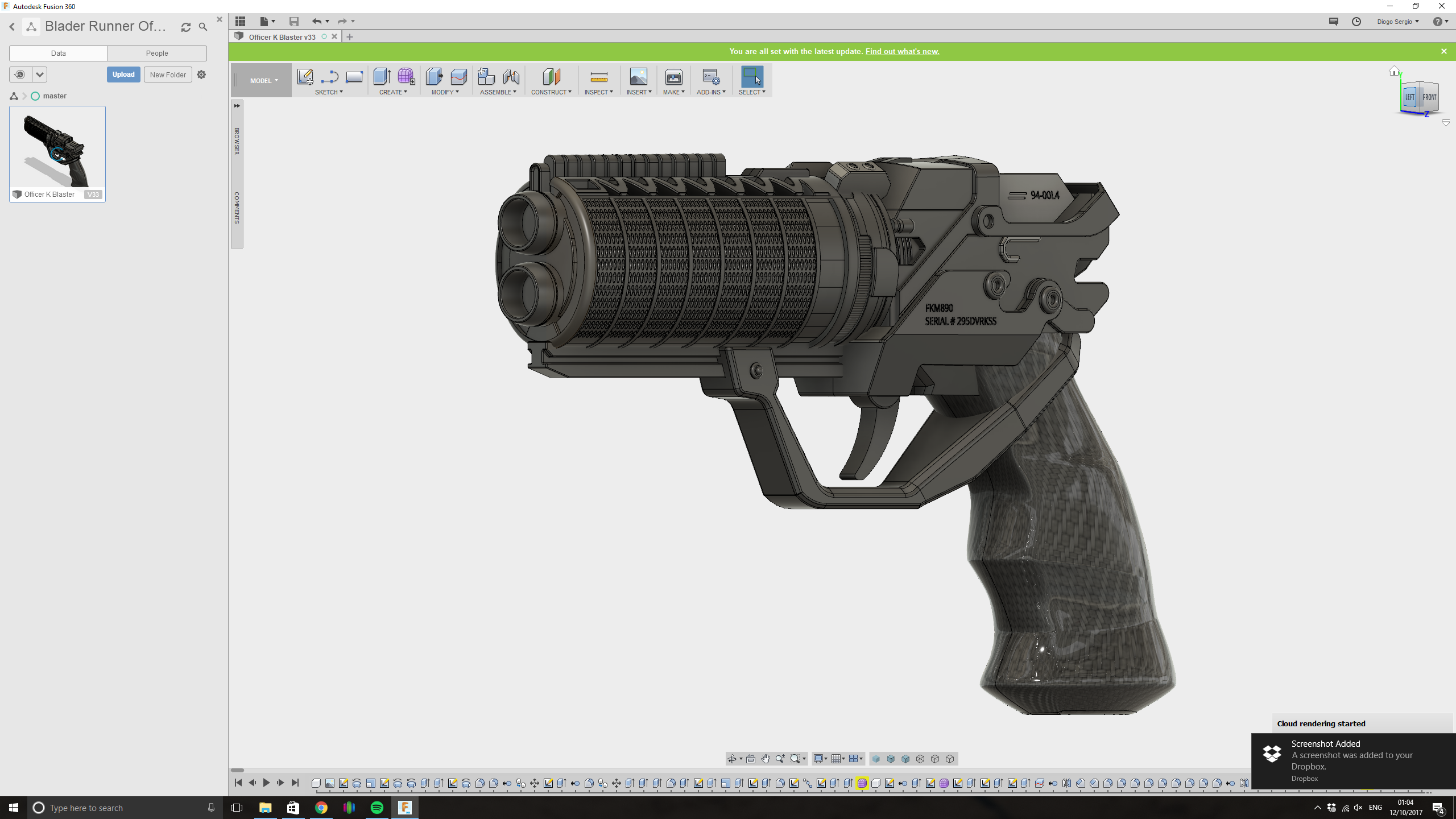
Task: Open the 3D Print make tool
Action: [673, 76]
